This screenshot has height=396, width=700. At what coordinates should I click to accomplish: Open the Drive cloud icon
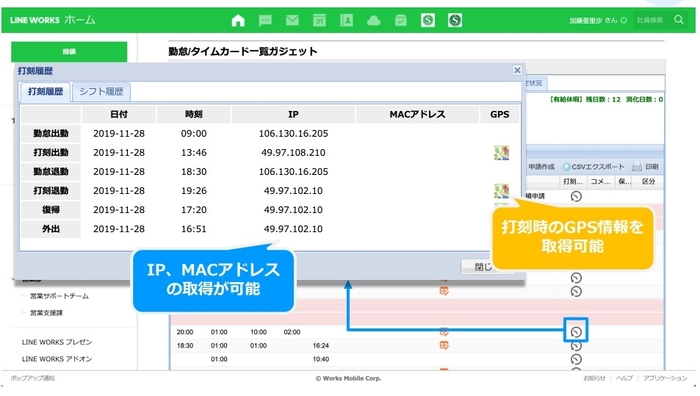coord(374,21)
